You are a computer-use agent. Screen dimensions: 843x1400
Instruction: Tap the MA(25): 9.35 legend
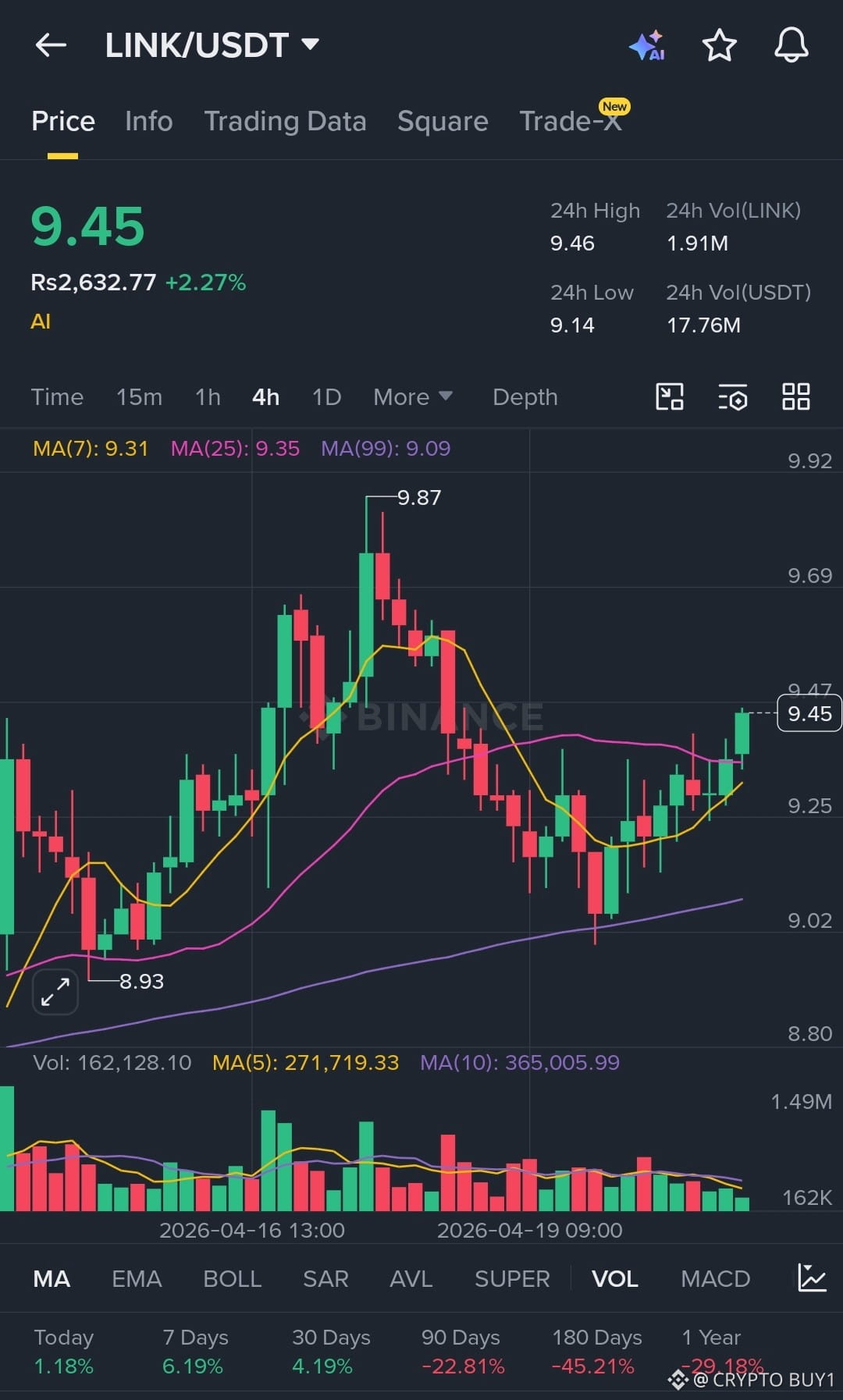click(x=235, y=448)
